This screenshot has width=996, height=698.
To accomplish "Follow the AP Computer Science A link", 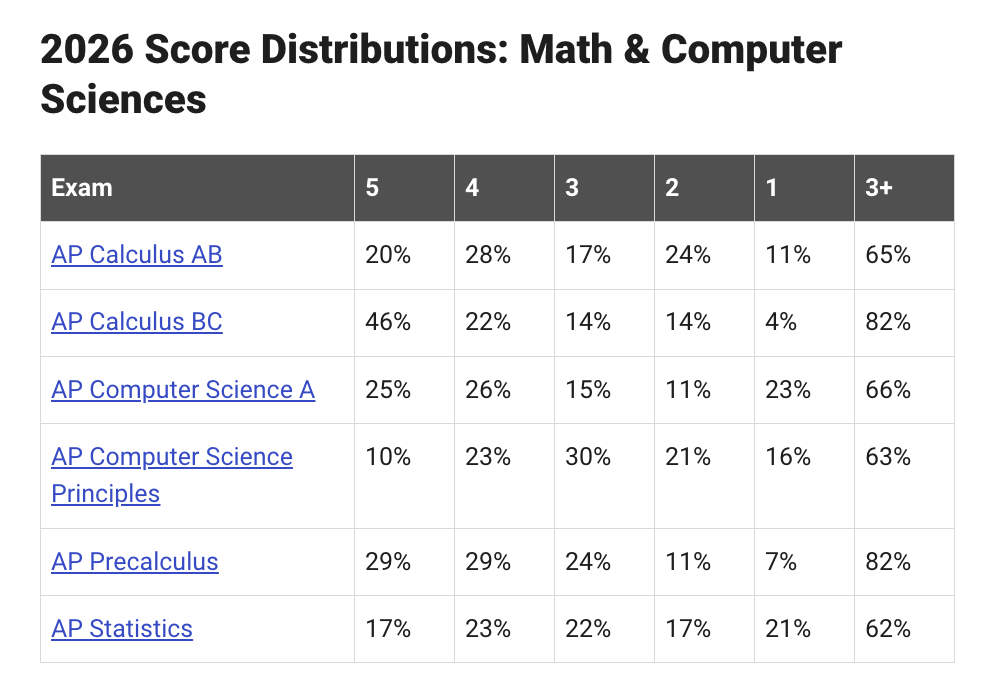I will [x=183, y=390].
